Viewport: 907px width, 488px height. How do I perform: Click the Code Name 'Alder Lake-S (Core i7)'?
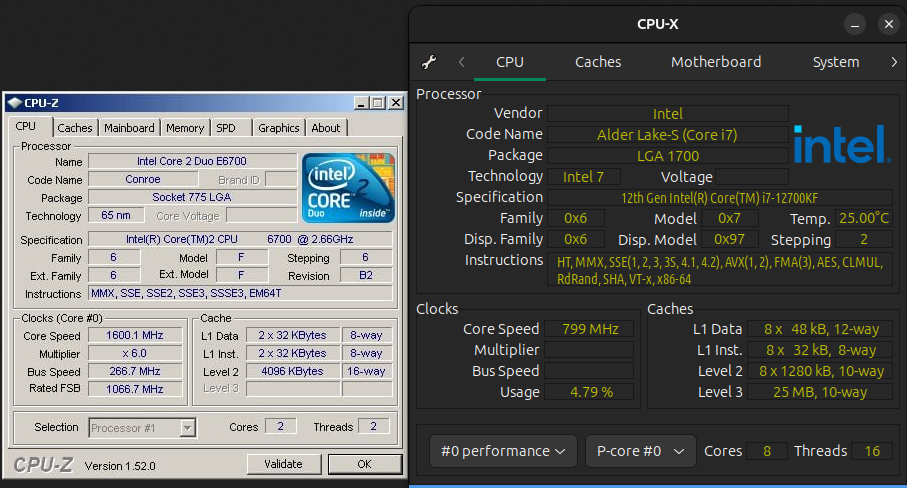click(668, 135)
